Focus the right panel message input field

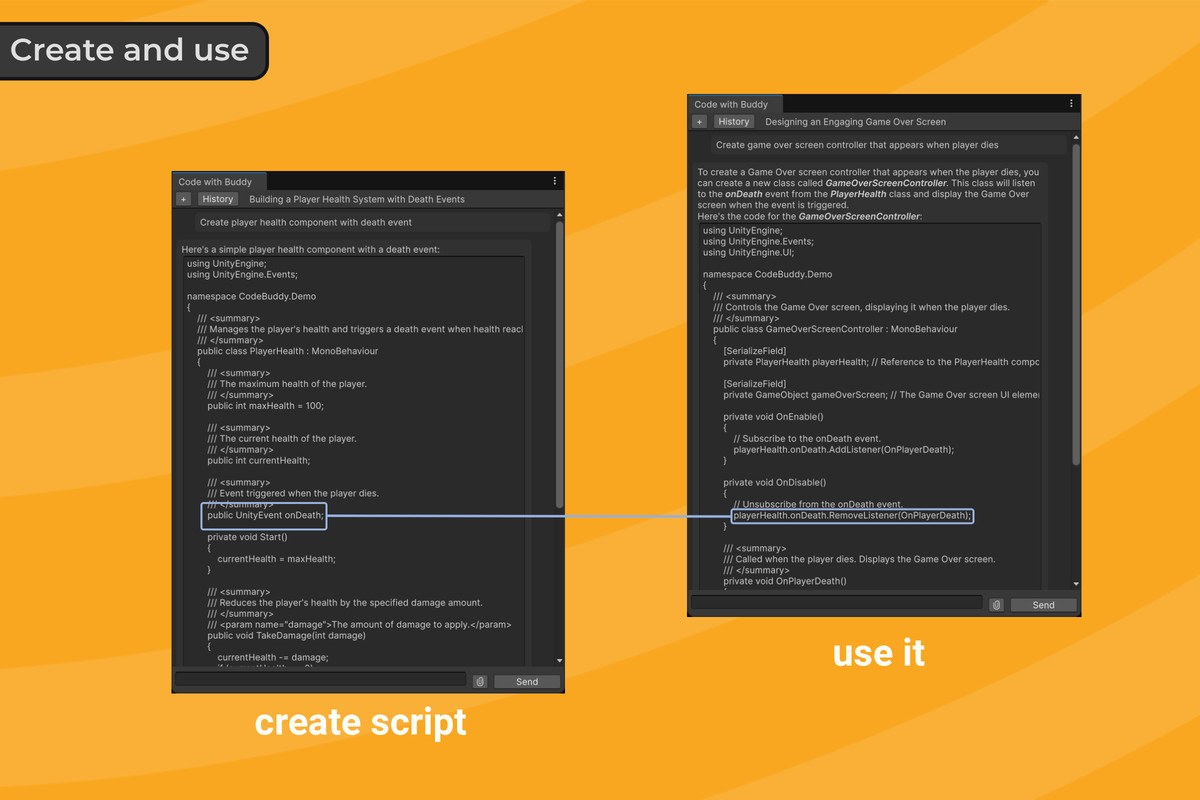point(837,602)
